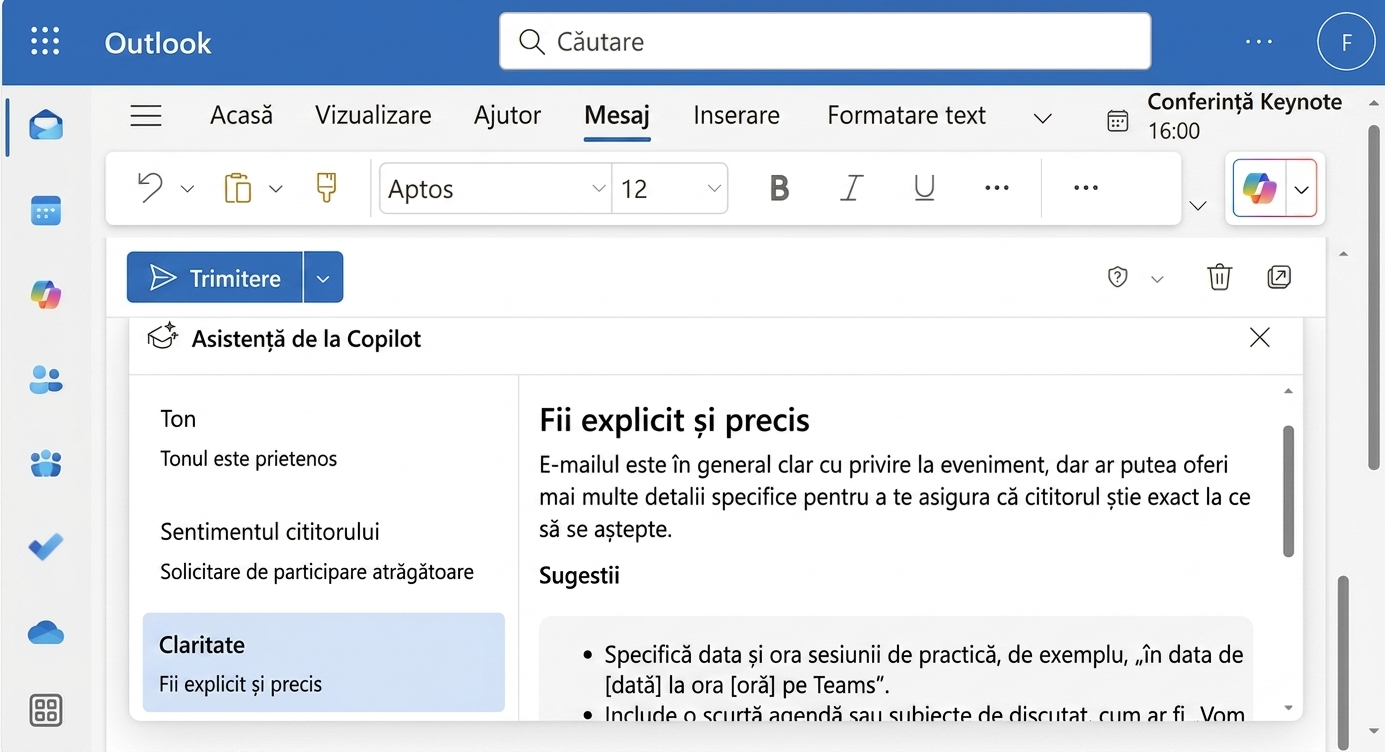1385x752 pixels.
Task: Select the Claritate coaching item
Action: 324,663
